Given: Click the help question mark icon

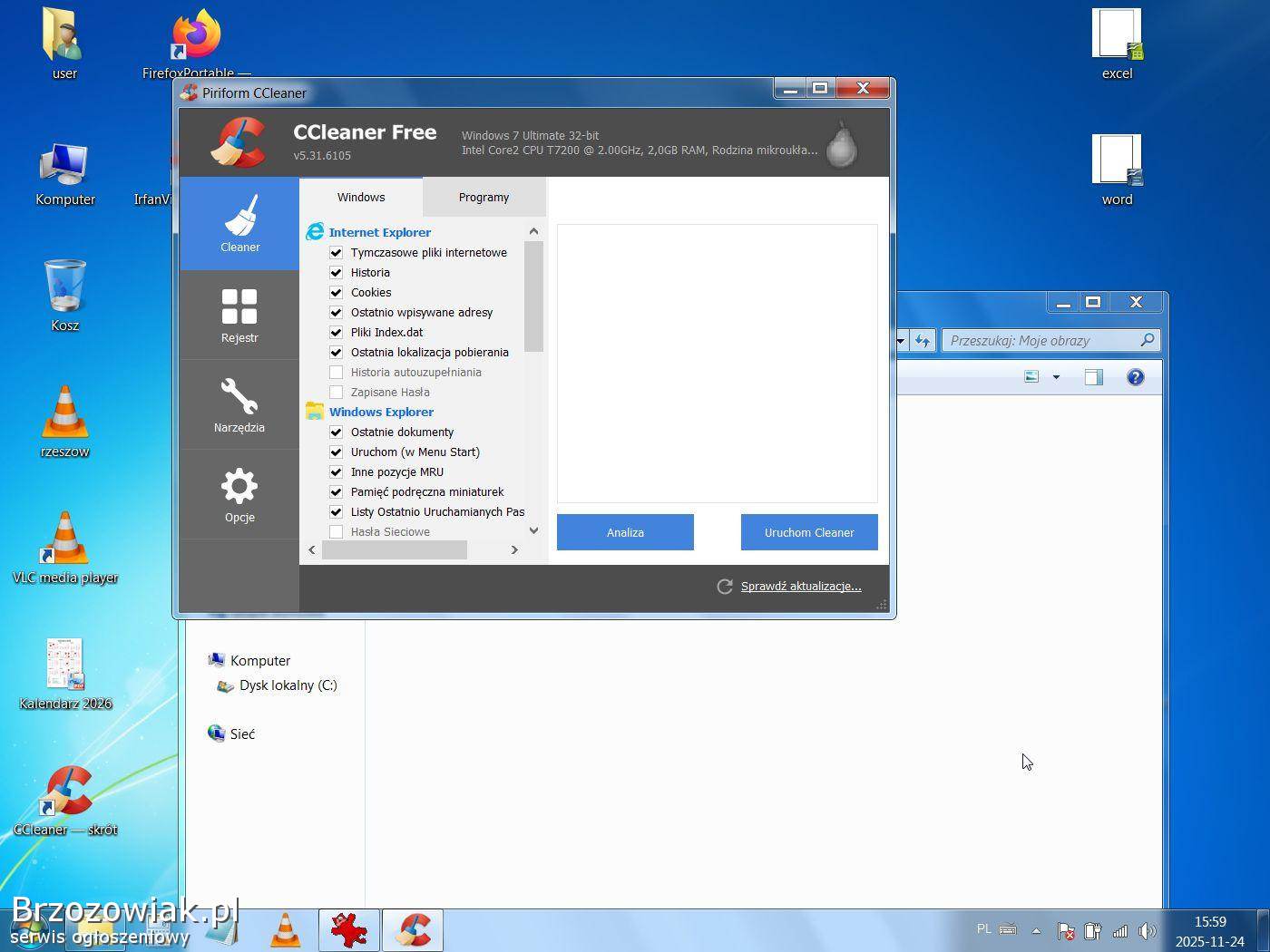Looking at the screenshot, I should click(1135, 377).
